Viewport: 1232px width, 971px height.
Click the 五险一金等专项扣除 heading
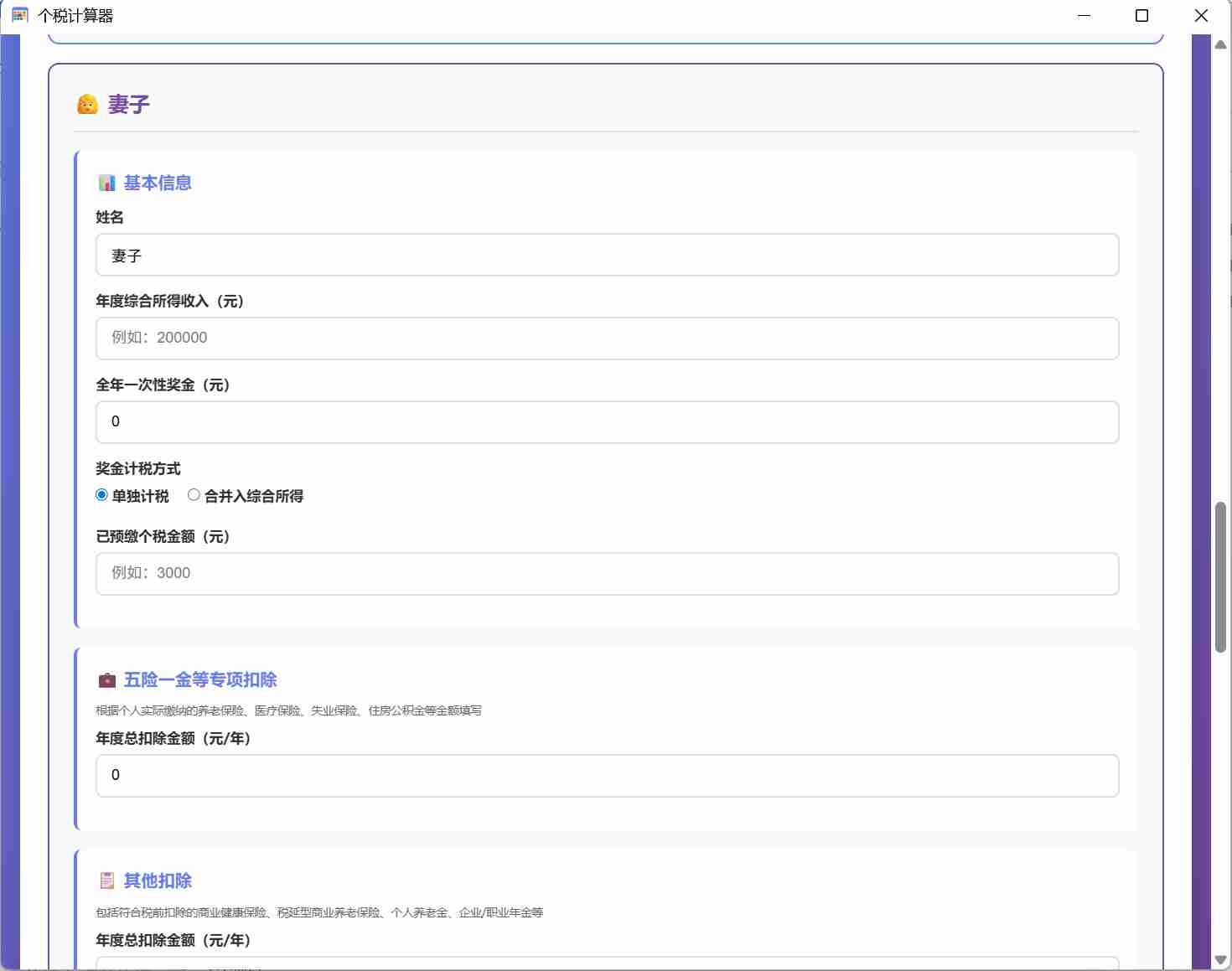200,680
